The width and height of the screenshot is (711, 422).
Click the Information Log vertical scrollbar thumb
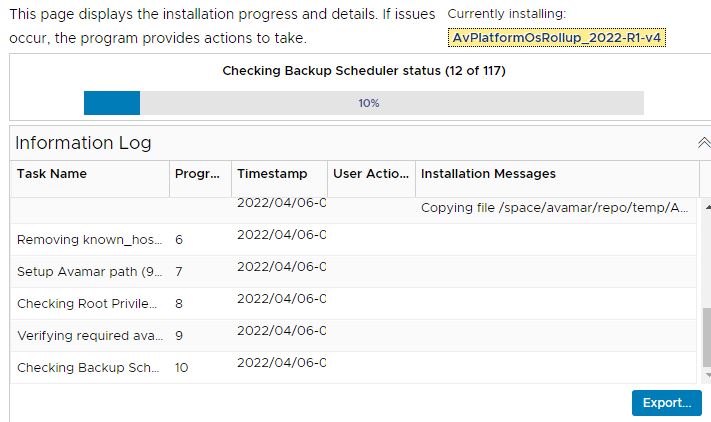[x=706, y=338]
